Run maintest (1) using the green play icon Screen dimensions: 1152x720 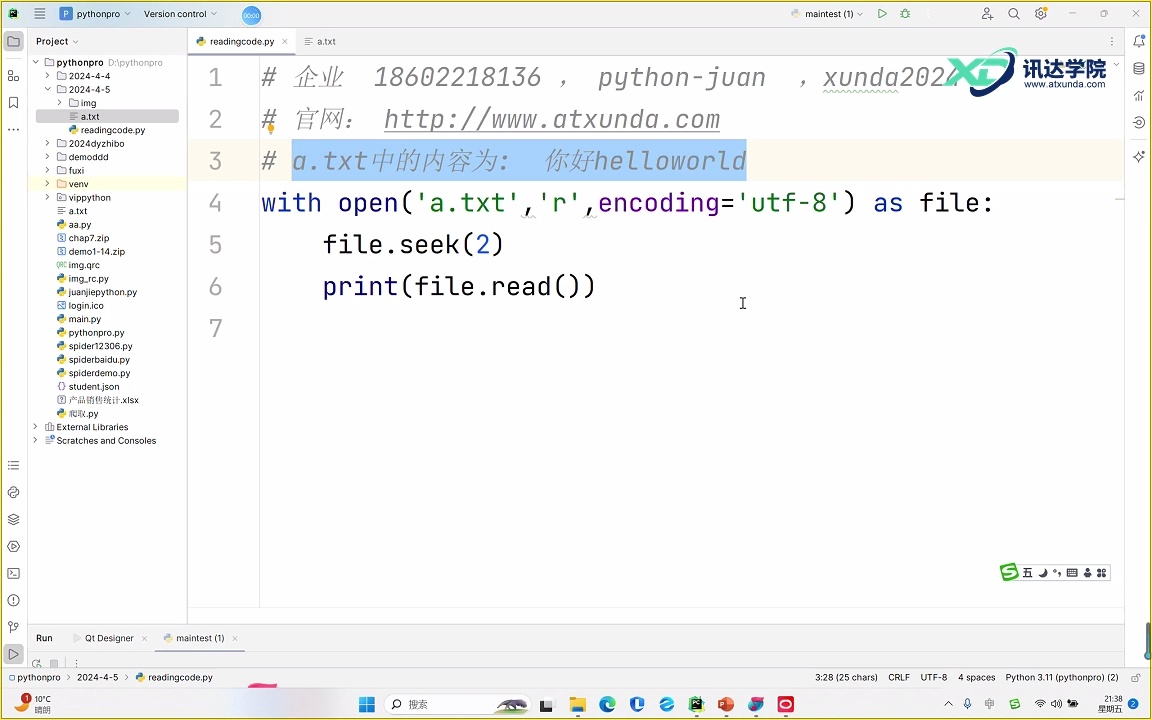tap(882, 14)
